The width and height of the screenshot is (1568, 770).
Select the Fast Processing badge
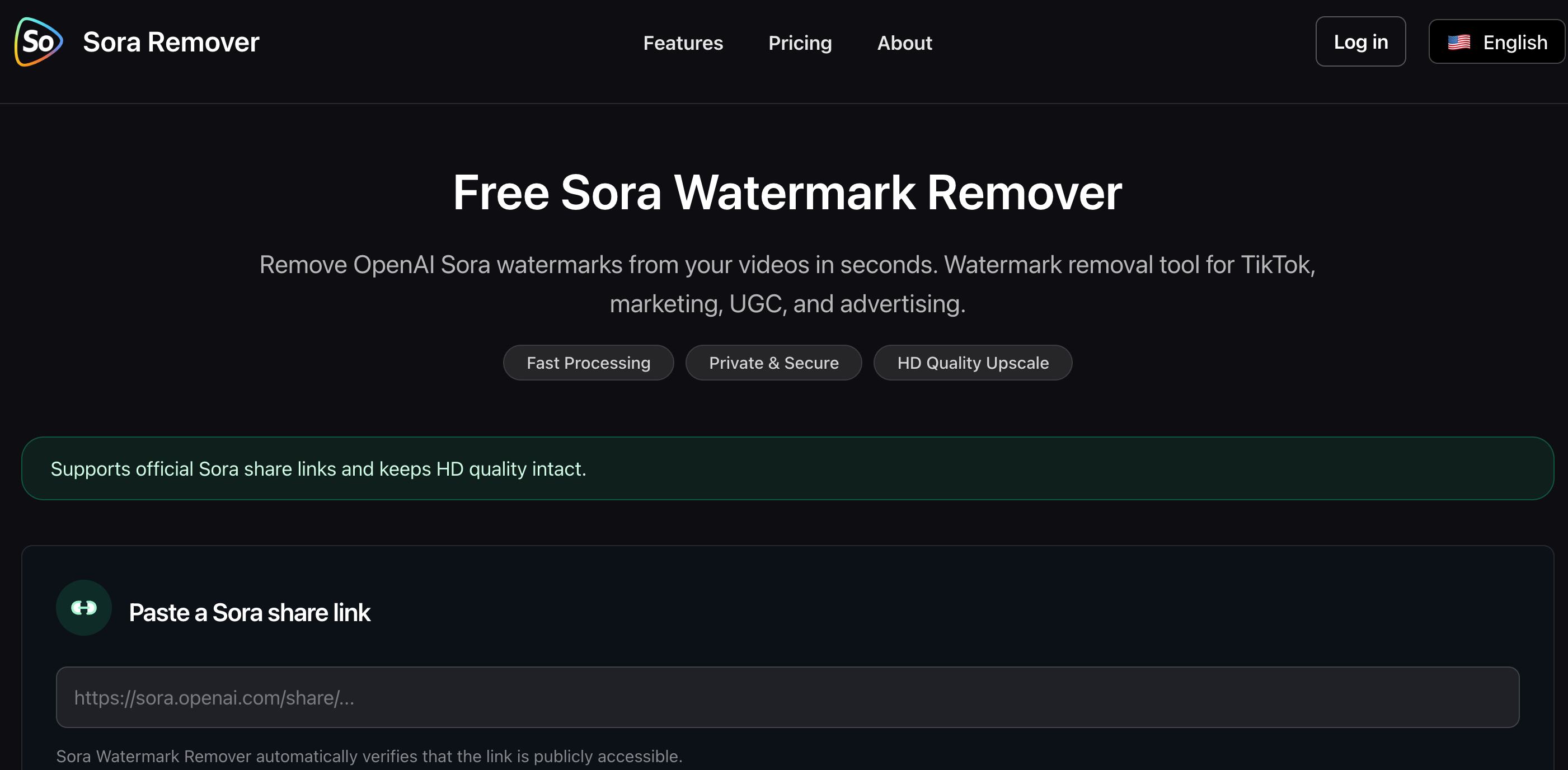coord(588,363)
